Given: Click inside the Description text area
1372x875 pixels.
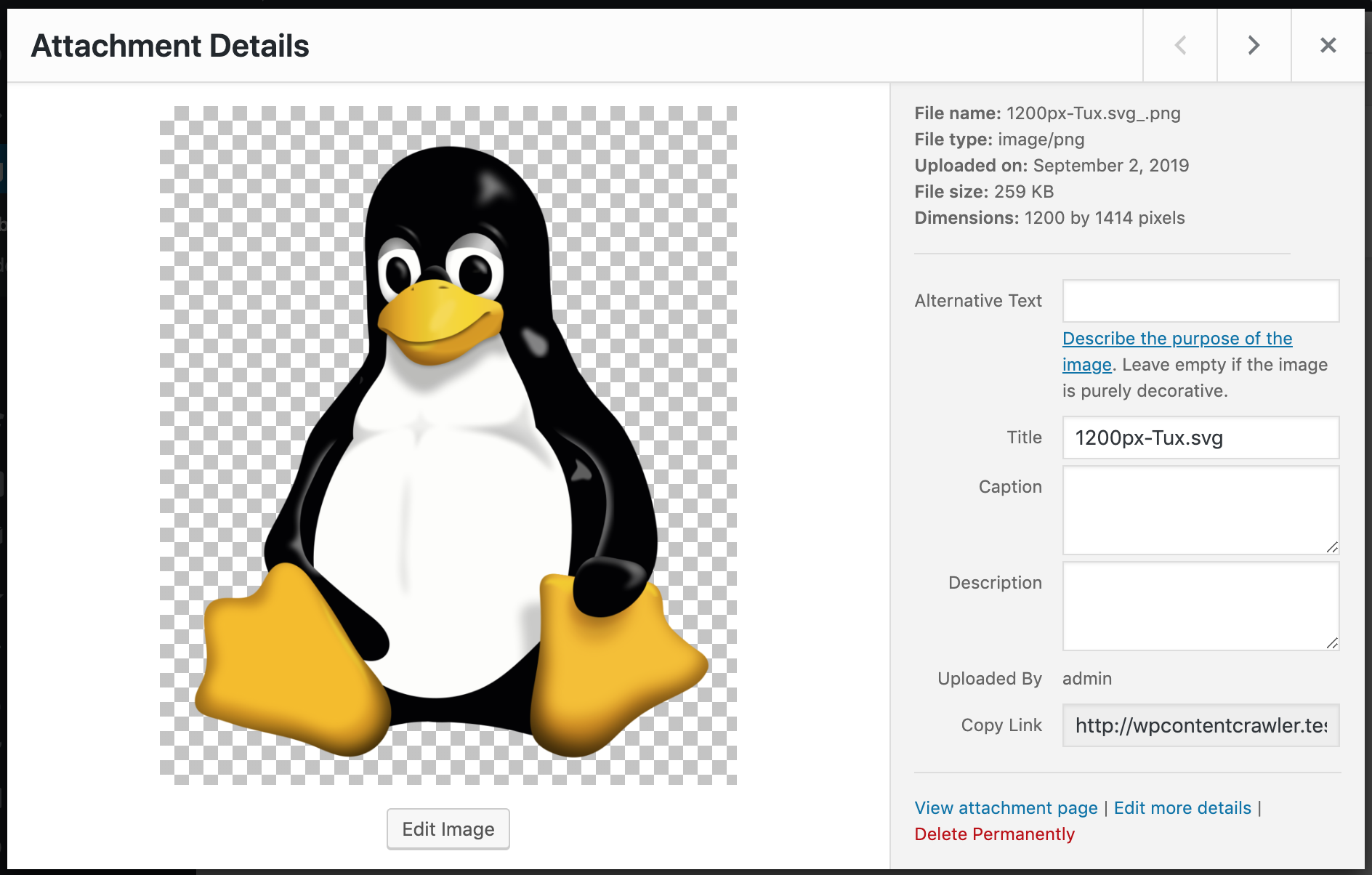Looking at the screenshot, I should pos(1200,606).
